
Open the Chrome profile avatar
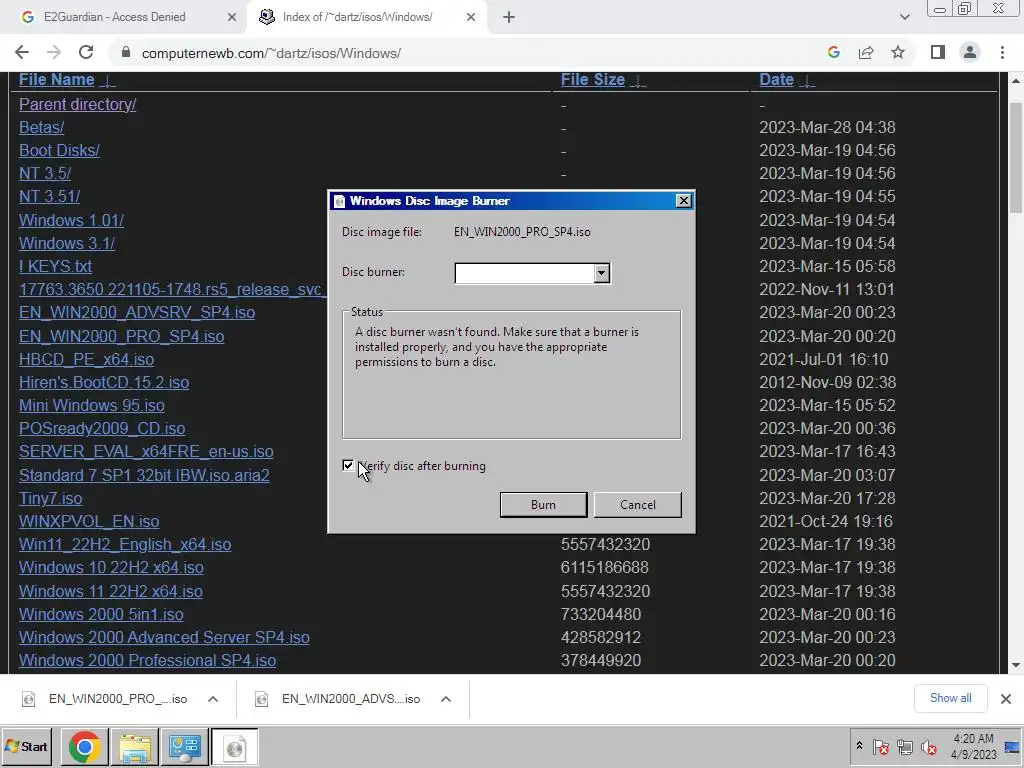970,53
